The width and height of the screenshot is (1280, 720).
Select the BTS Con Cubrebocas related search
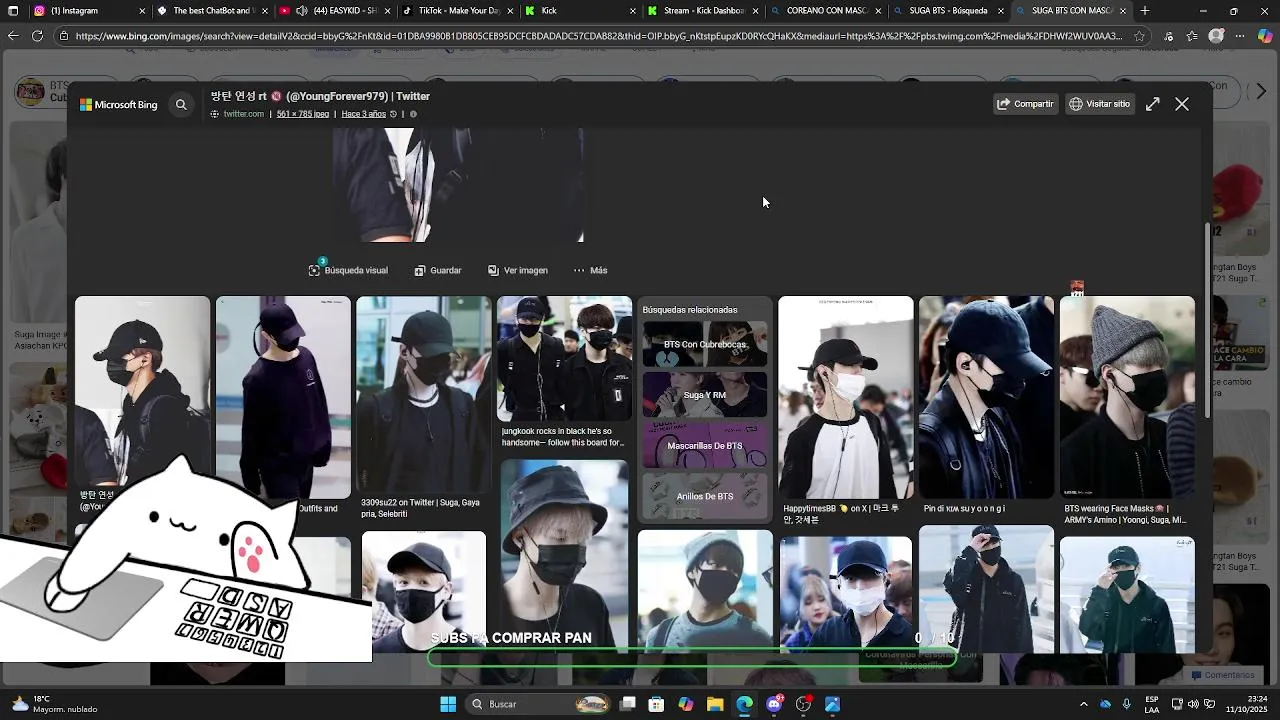pyautogui.click(x=705, y=344)
